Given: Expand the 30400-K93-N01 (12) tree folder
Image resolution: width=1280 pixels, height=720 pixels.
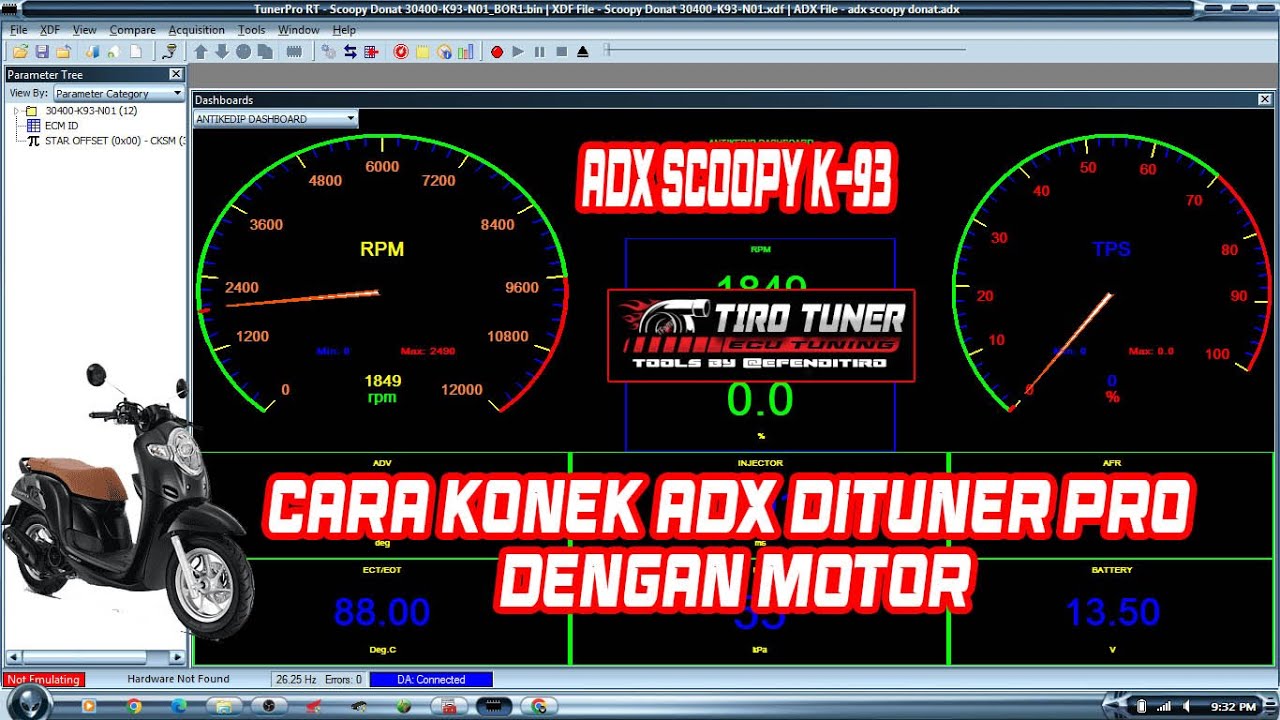Looking at the screenshot, I should [16, 111].
